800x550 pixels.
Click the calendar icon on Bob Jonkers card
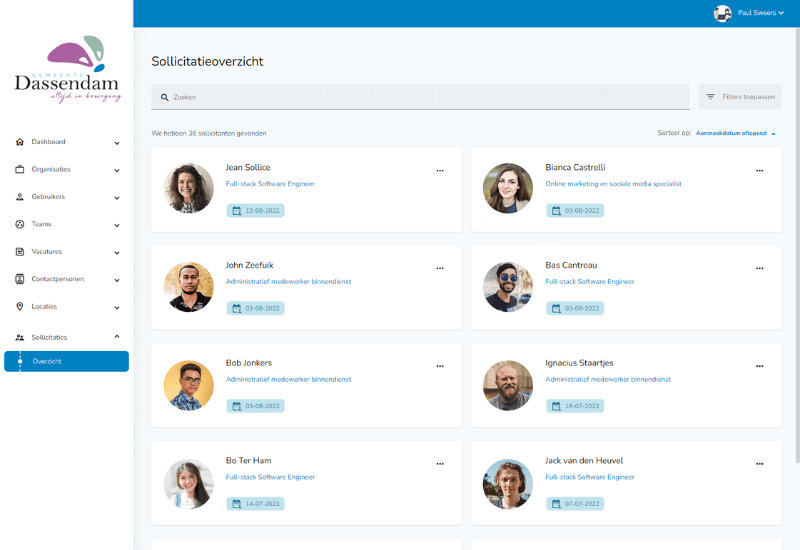point(236,406)
